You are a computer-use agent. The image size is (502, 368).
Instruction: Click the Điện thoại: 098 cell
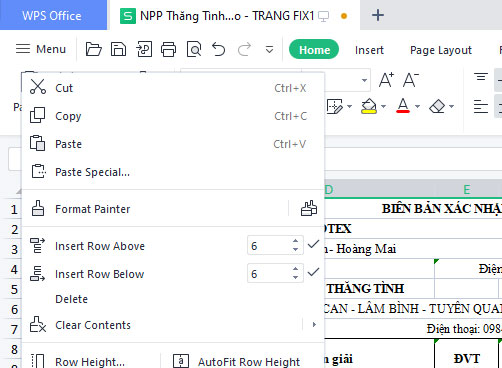(412, 329)
